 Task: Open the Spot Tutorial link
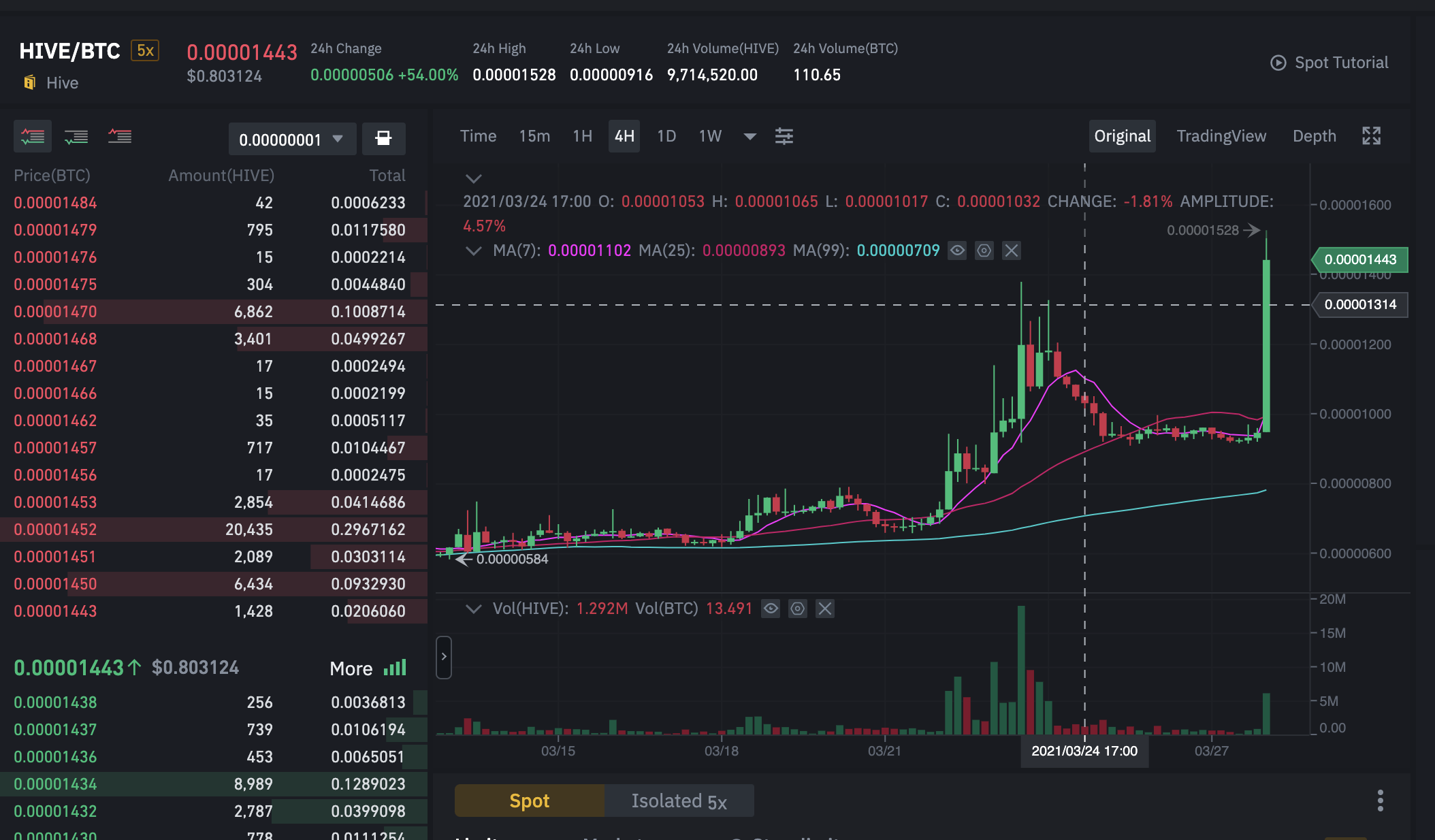coord(1329,63)
